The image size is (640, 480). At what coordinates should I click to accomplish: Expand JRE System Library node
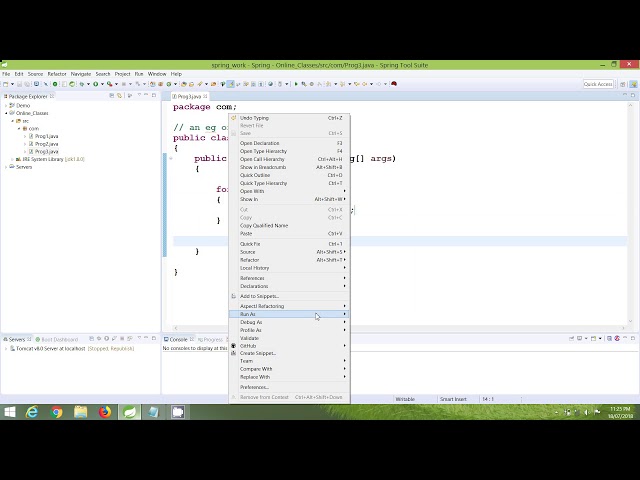pyautogui.click(x=12, y=159)
